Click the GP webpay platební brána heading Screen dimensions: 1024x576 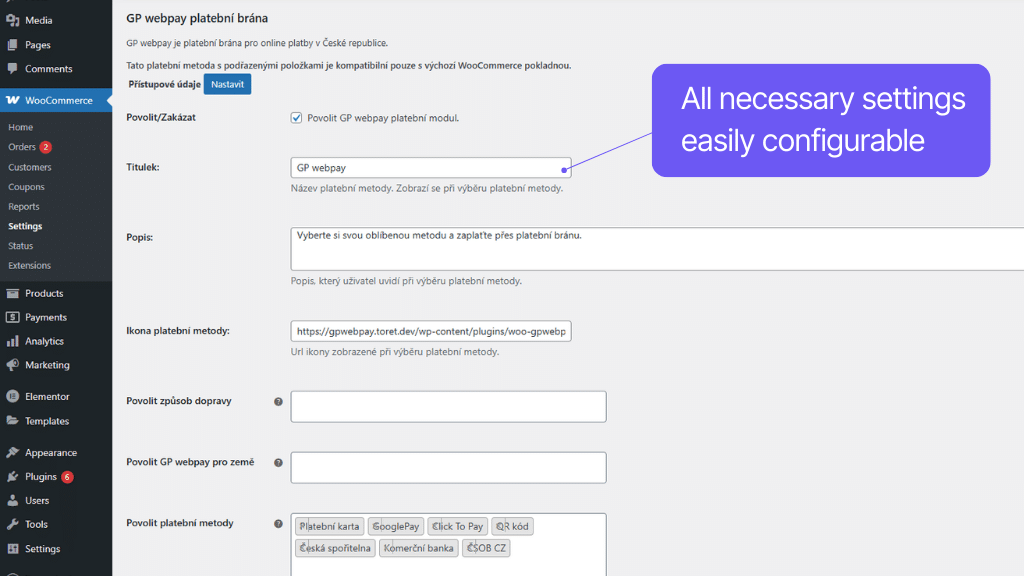click(x=197, y=18)
